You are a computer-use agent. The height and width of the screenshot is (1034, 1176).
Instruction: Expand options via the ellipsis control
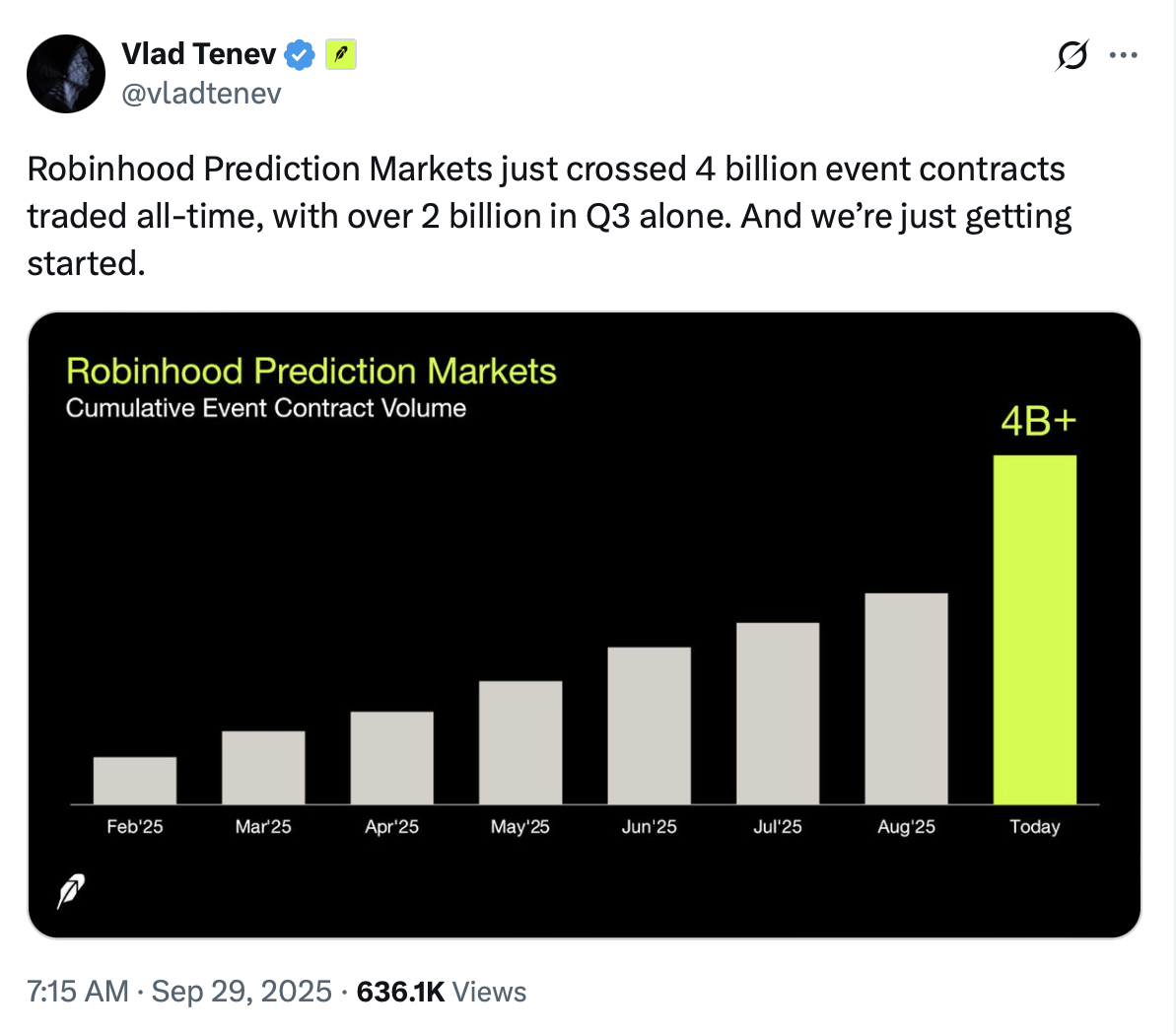tap(1124, 55)
